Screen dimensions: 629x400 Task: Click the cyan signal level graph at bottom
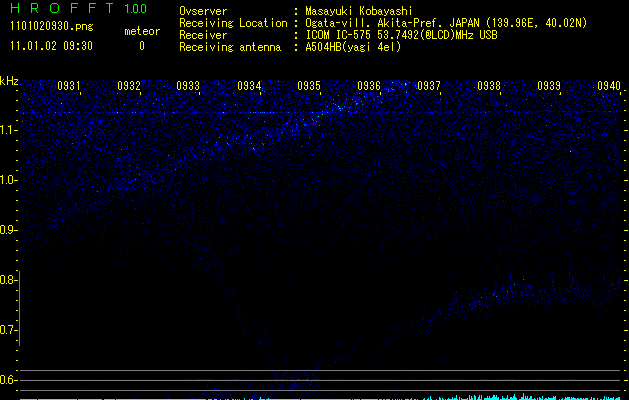[x=320, y=397]
